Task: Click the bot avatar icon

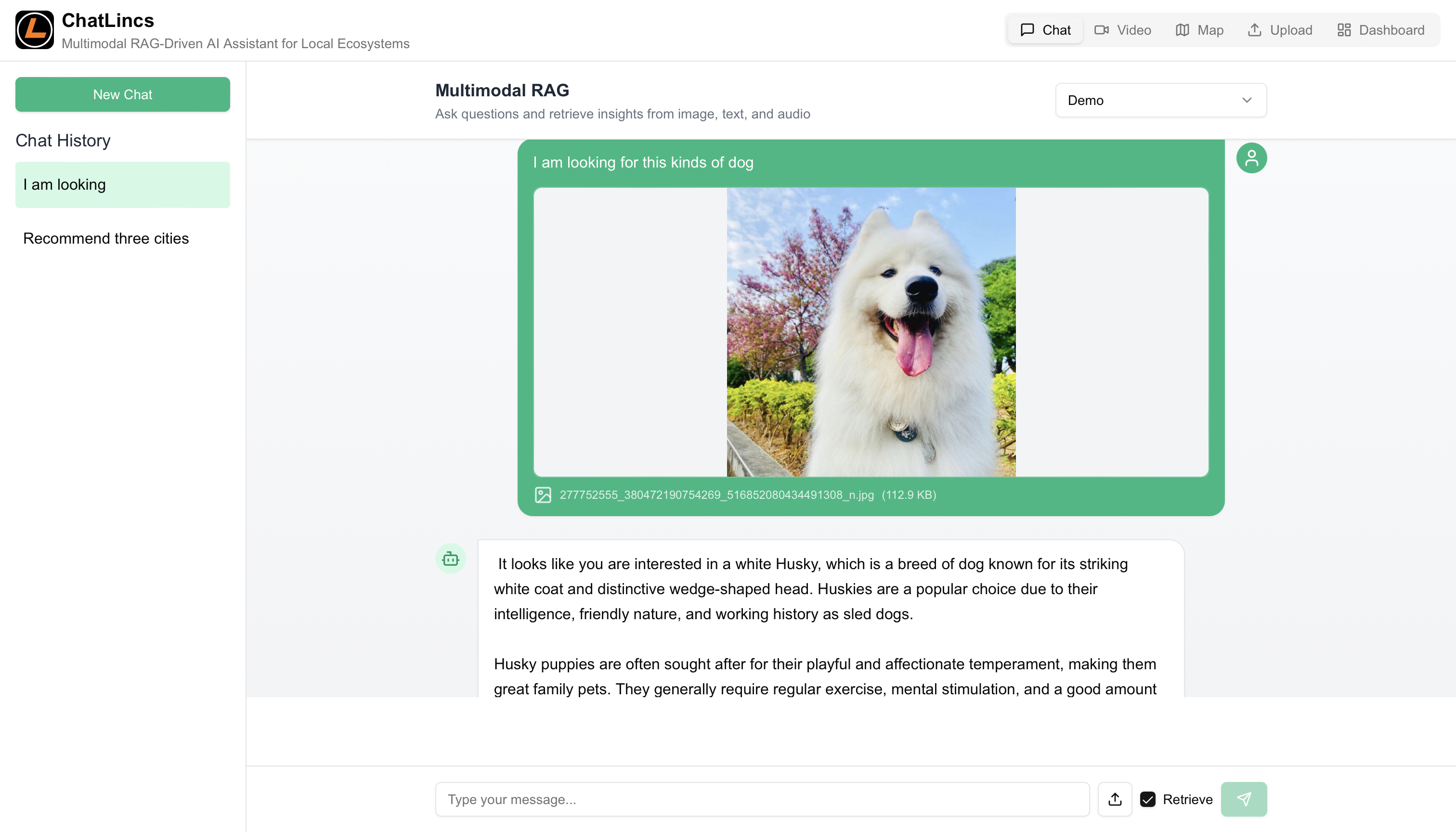Action: [450, 559]
